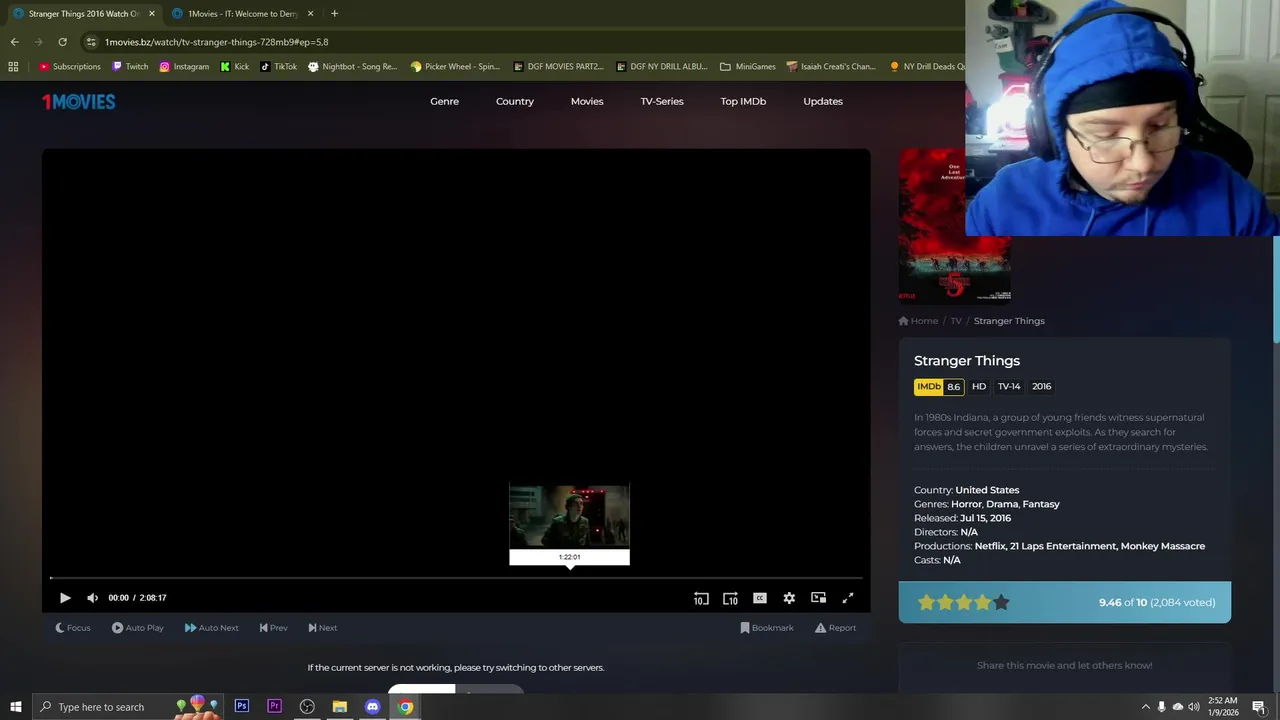
Task: Open Windows Start menu
Action: coord(15,707)
